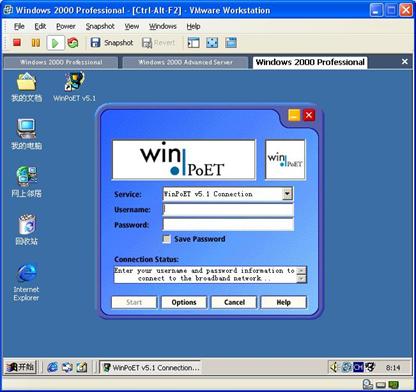Click the Username input field
Viewport: 416px width, 392px height.
(x=228, y=210)
